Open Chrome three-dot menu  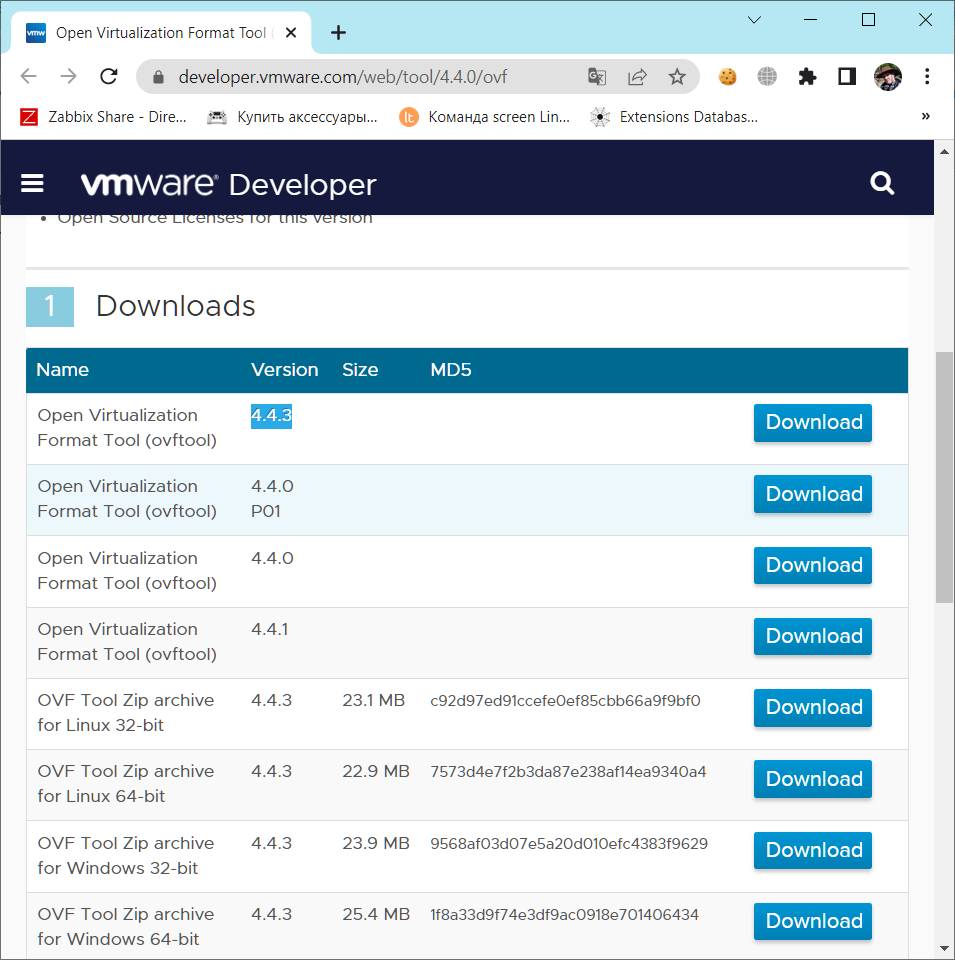pos(927,77)
